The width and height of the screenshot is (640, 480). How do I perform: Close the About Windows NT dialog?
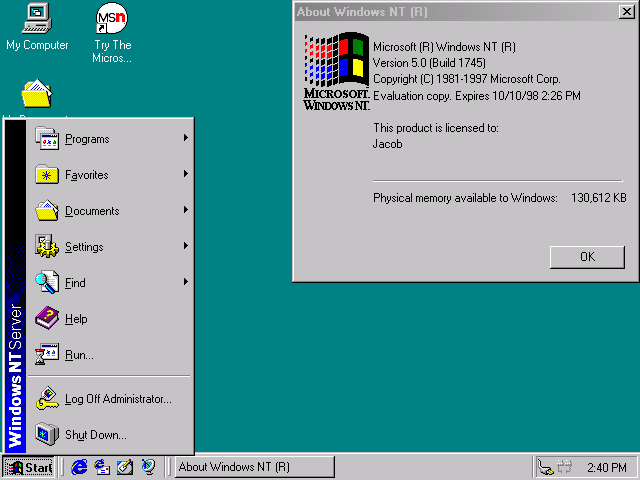[627, 11]
